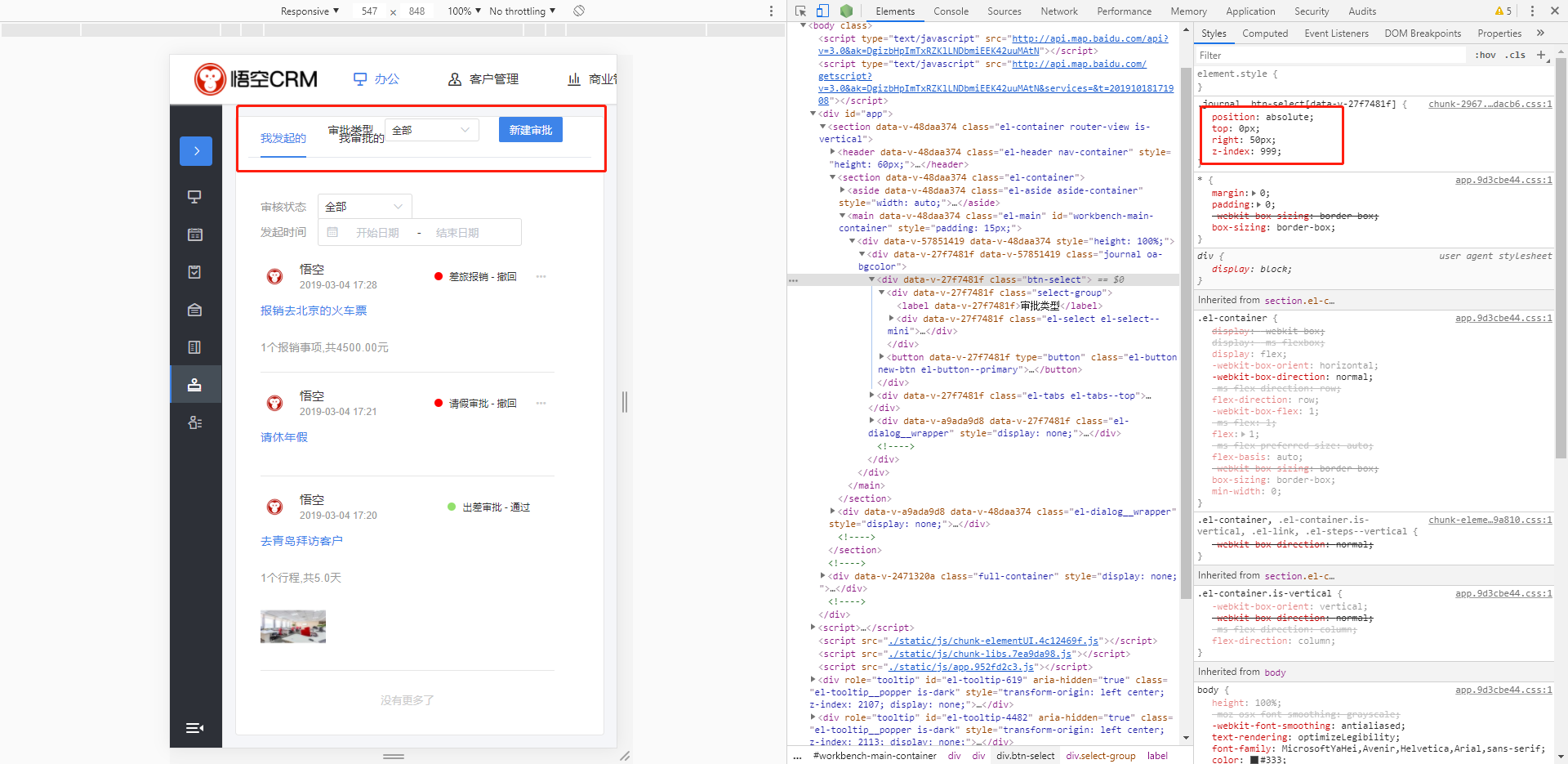Toggle the device toolbar icon

point(822,11)
